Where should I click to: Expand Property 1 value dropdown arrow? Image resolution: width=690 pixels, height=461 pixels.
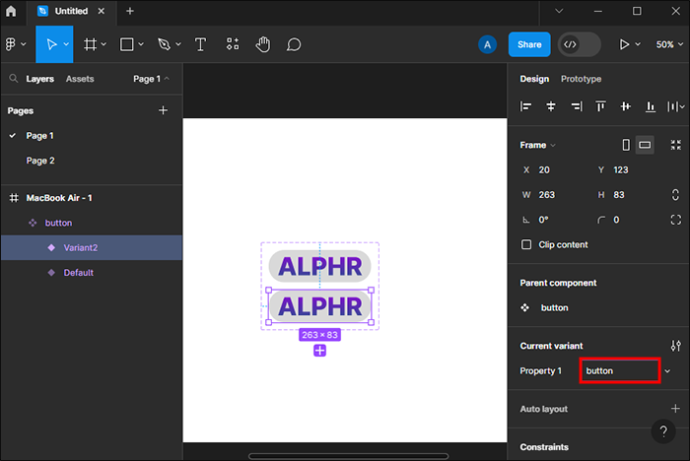pos(668,371)
